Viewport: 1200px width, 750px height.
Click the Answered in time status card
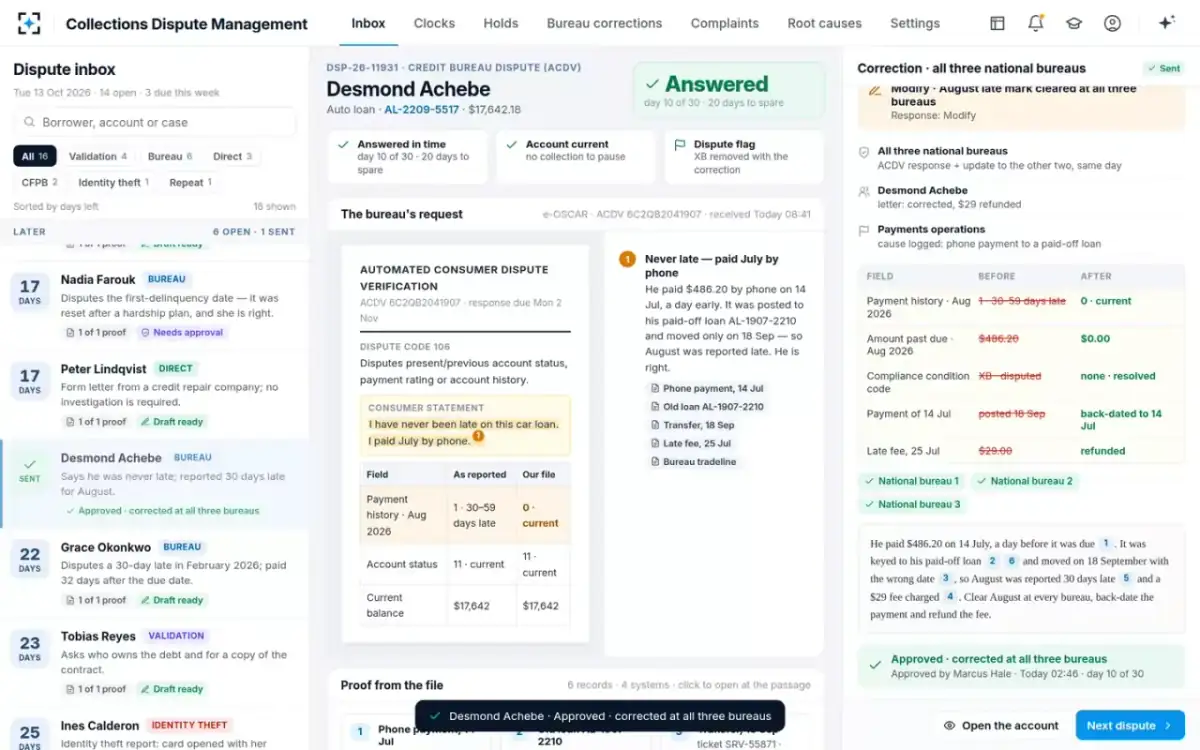tap(408, 157)
